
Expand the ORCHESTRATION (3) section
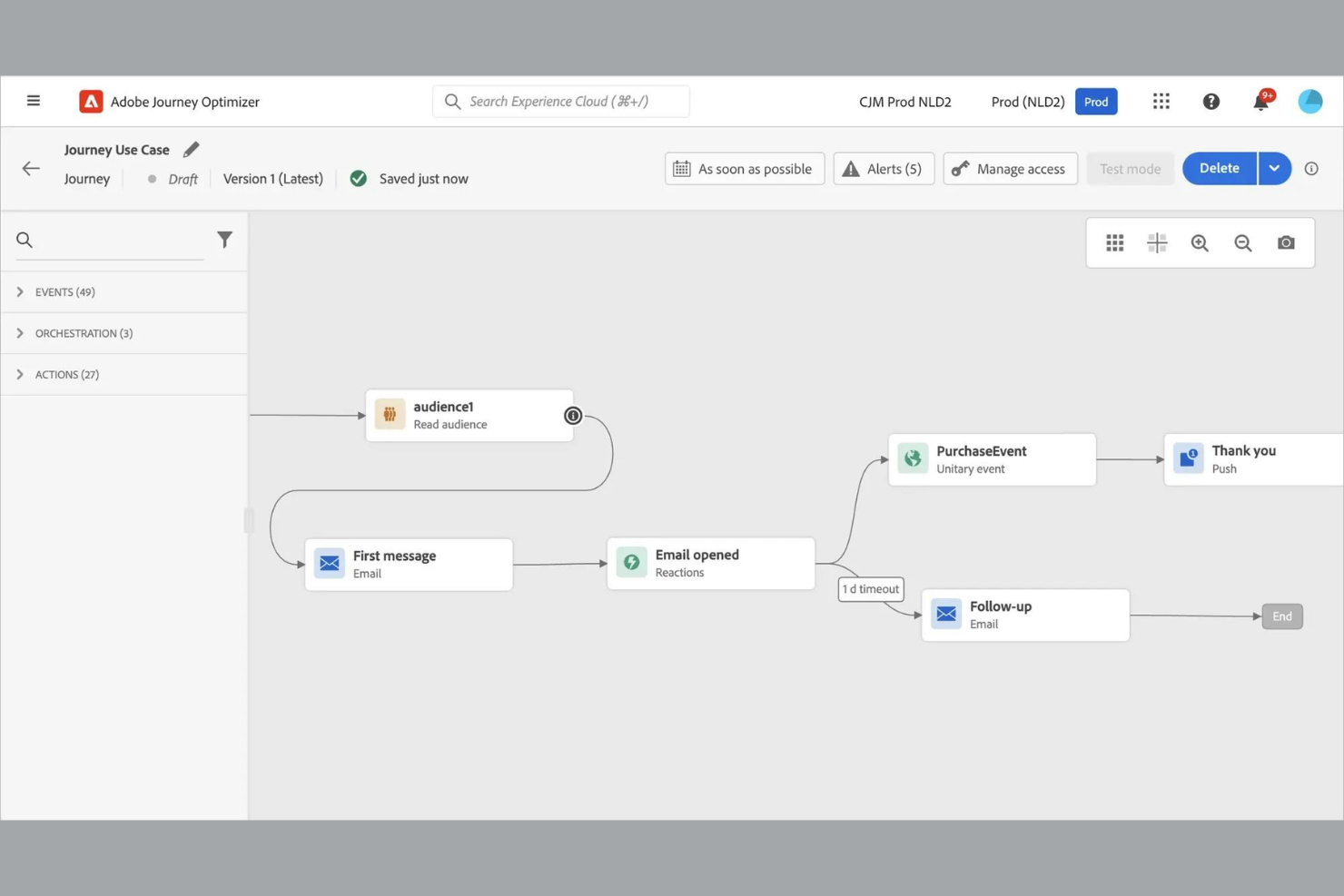coord(124,333)
